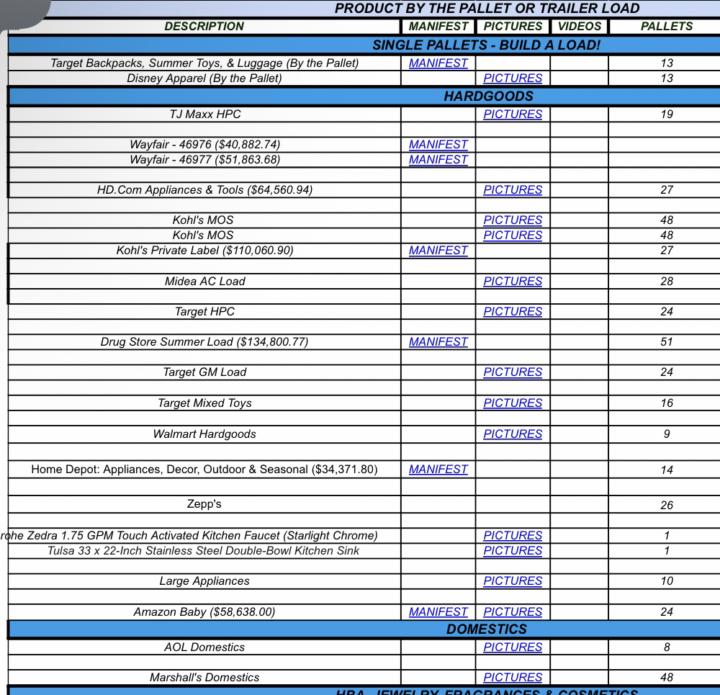Open PICTURES for Zedra Kitchen Faucet

512,536
